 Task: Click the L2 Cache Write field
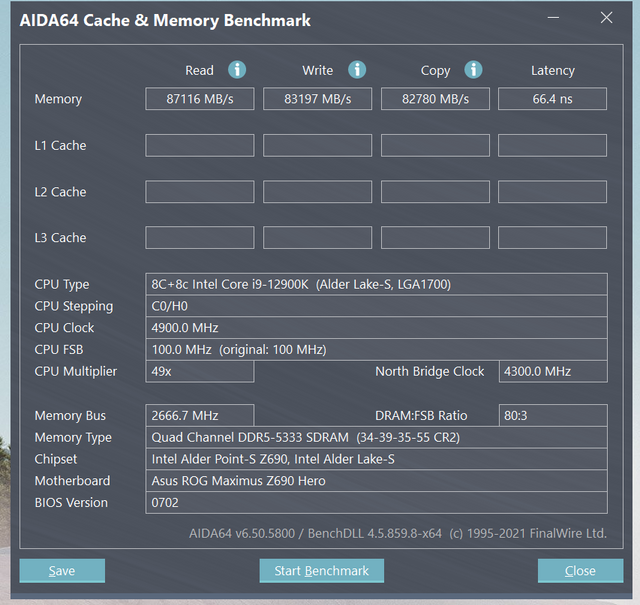(x=317, y=192)
